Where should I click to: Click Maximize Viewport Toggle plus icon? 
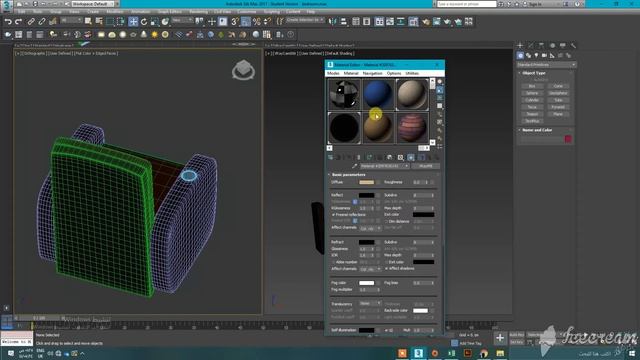coord(500,338)
